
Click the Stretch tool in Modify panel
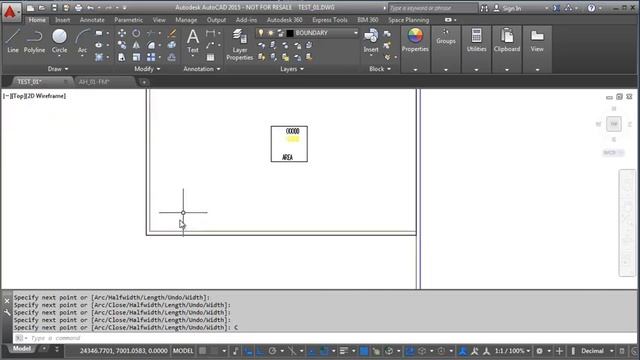[122, 57]
